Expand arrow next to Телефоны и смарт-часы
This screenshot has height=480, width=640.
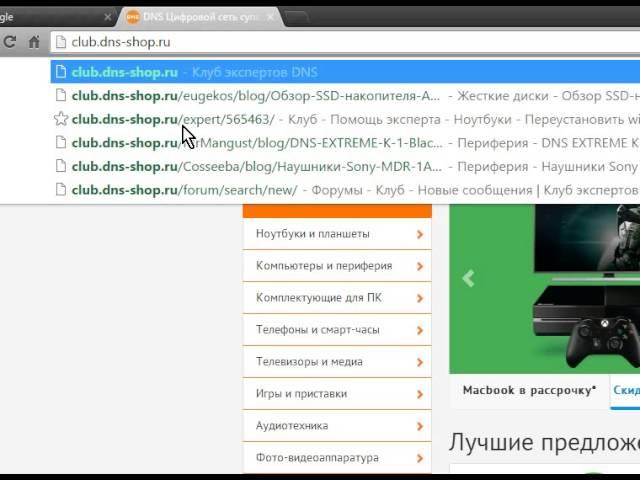(x=420, y=330)
